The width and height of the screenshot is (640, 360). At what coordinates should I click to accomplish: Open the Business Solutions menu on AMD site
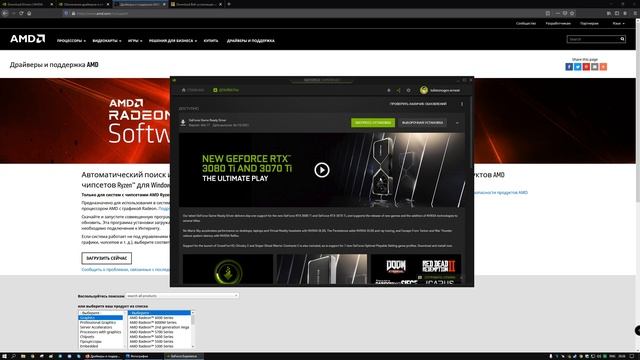(x=173, y=41)
